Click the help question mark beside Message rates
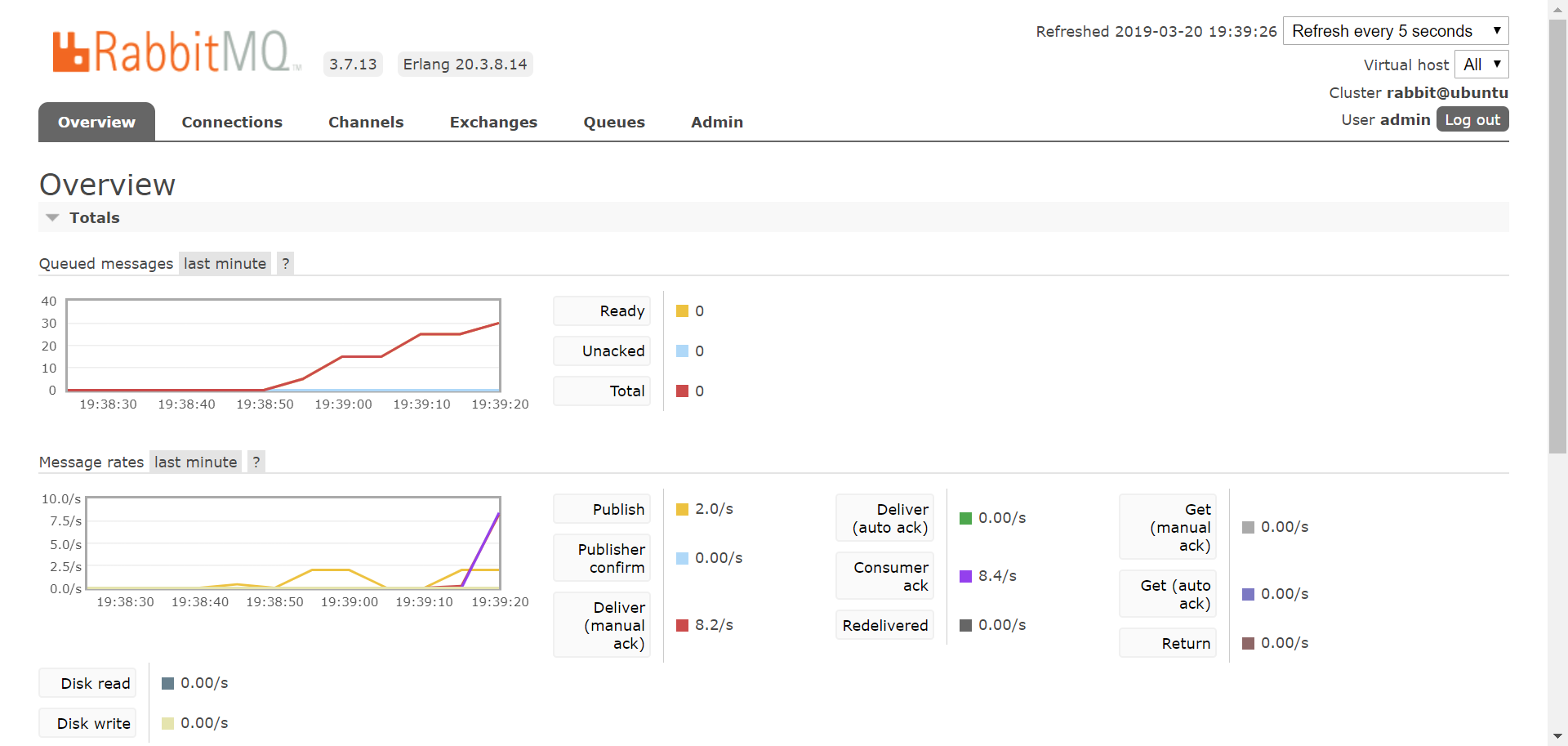The image size is (1568, 746). click(x=256, y=462)
